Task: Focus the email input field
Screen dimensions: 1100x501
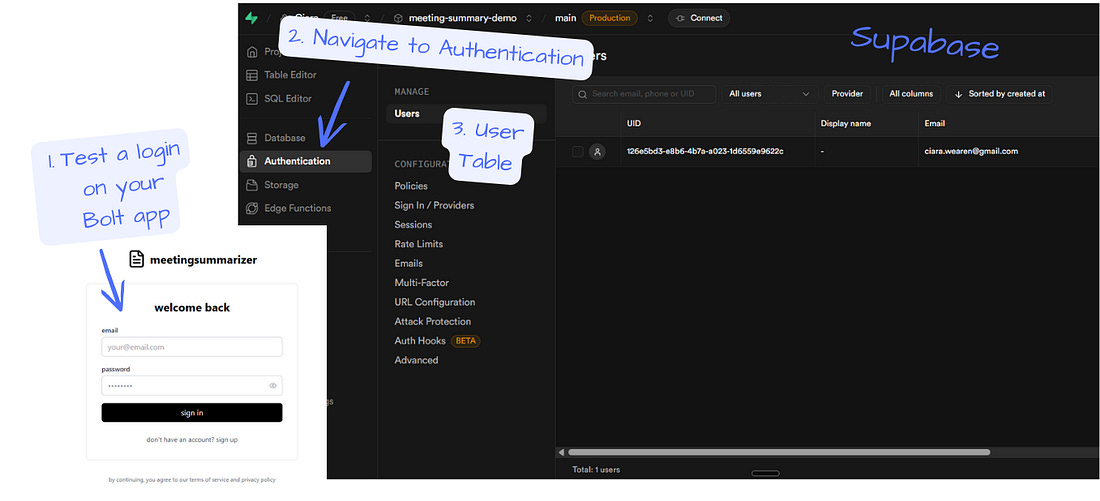Action: (192, 347)
